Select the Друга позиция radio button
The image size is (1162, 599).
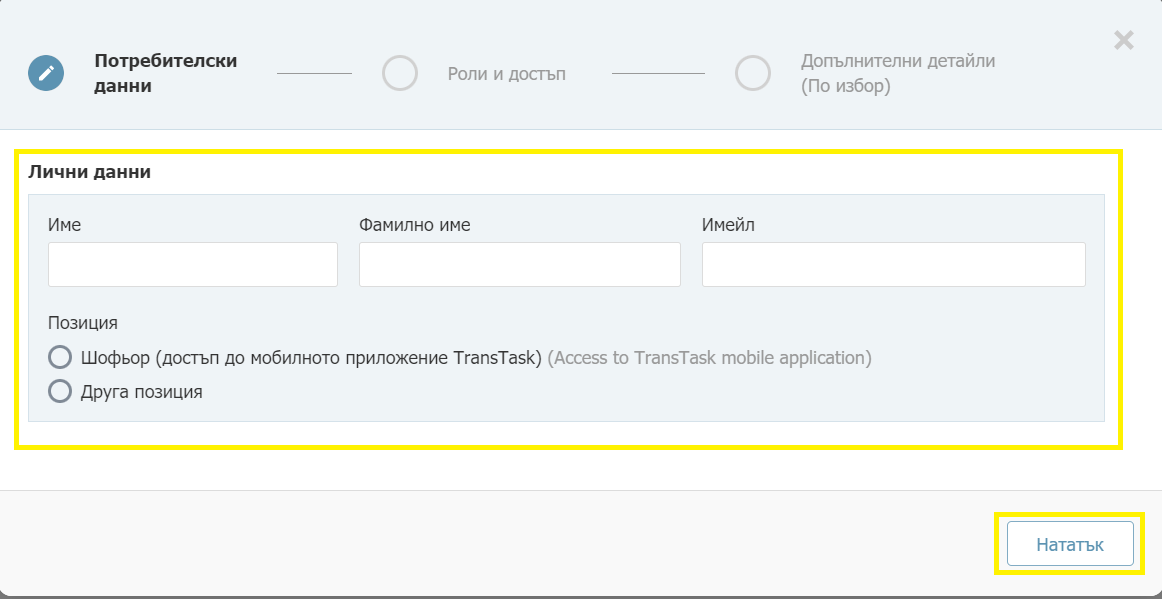point(60,391)
